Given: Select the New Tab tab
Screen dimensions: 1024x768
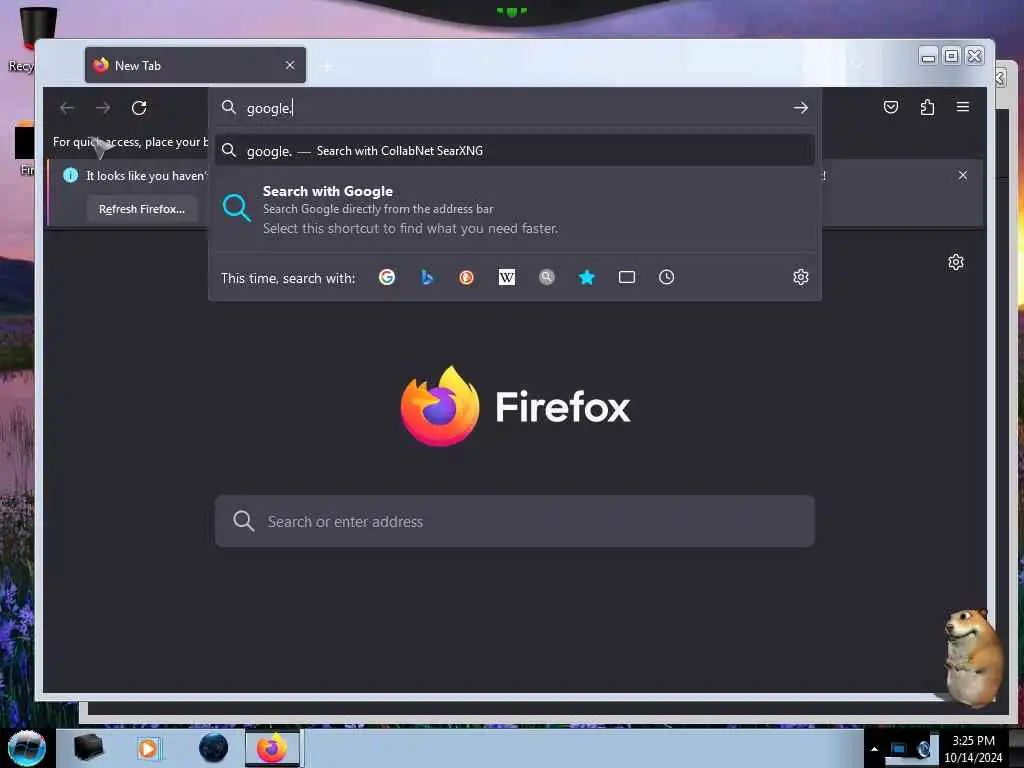Looking at the screenshot, I should 195,65.
